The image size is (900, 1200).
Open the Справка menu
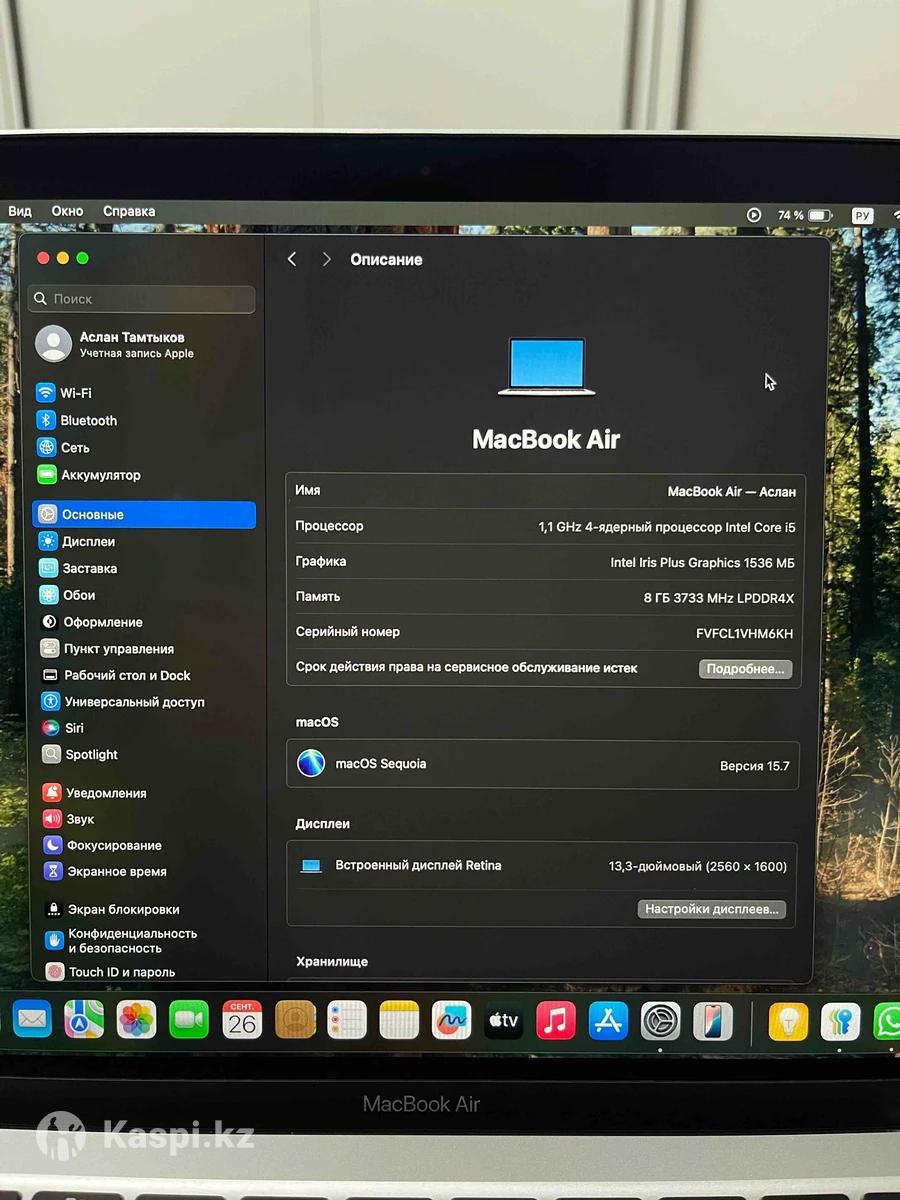pyautogui.click(x=129, y=211)
